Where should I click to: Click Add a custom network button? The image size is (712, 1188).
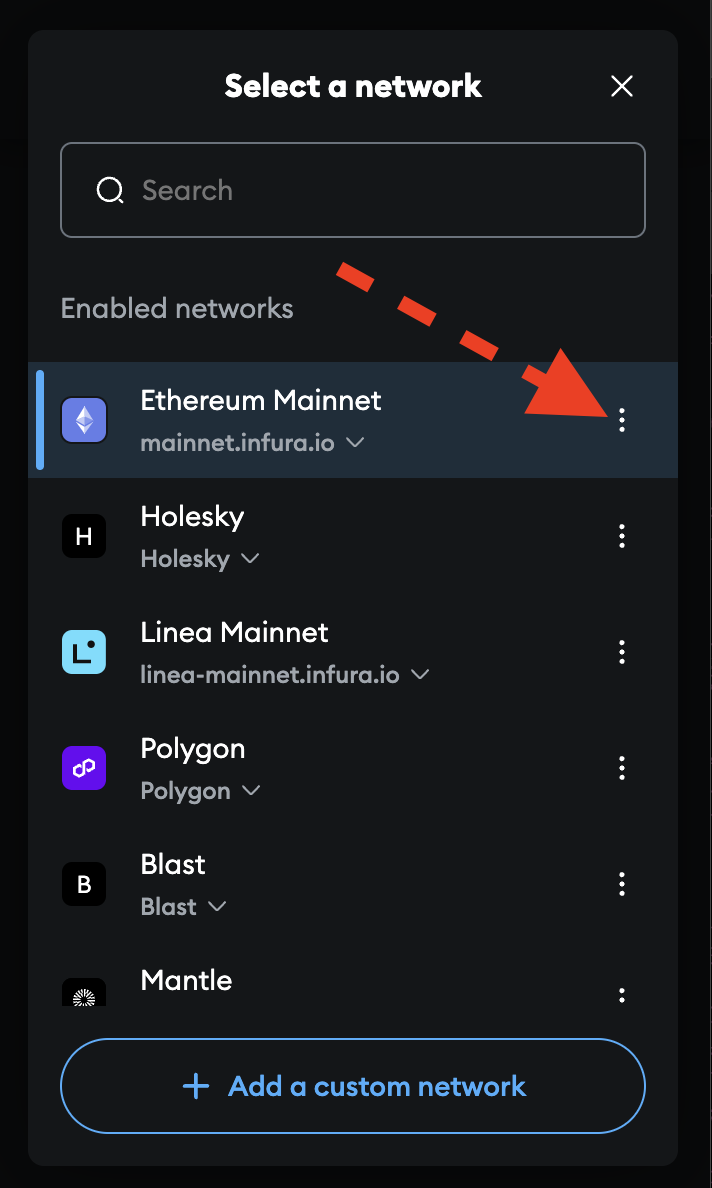coord(353,1086)
